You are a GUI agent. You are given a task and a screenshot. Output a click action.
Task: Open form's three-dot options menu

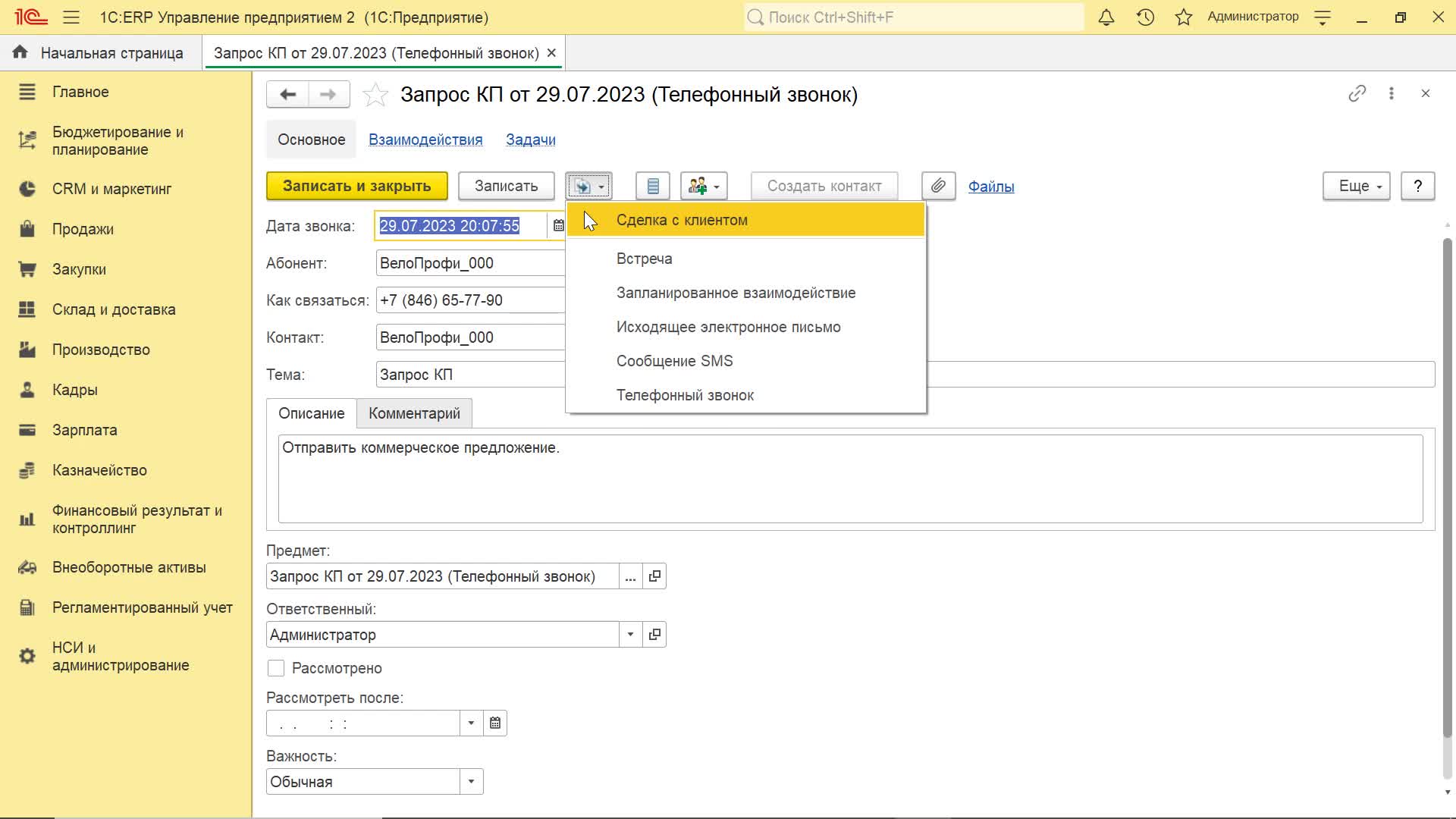(1391, 93)
